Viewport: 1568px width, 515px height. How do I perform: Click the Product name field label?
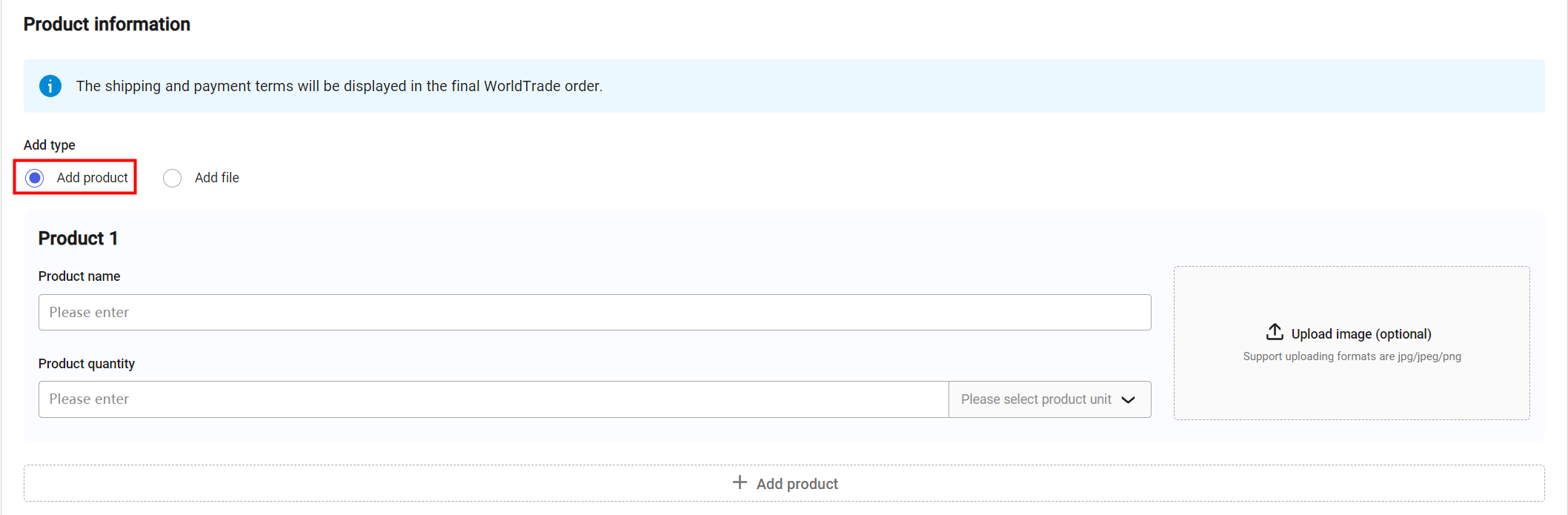pyautogui.click(x=79, y=276)
